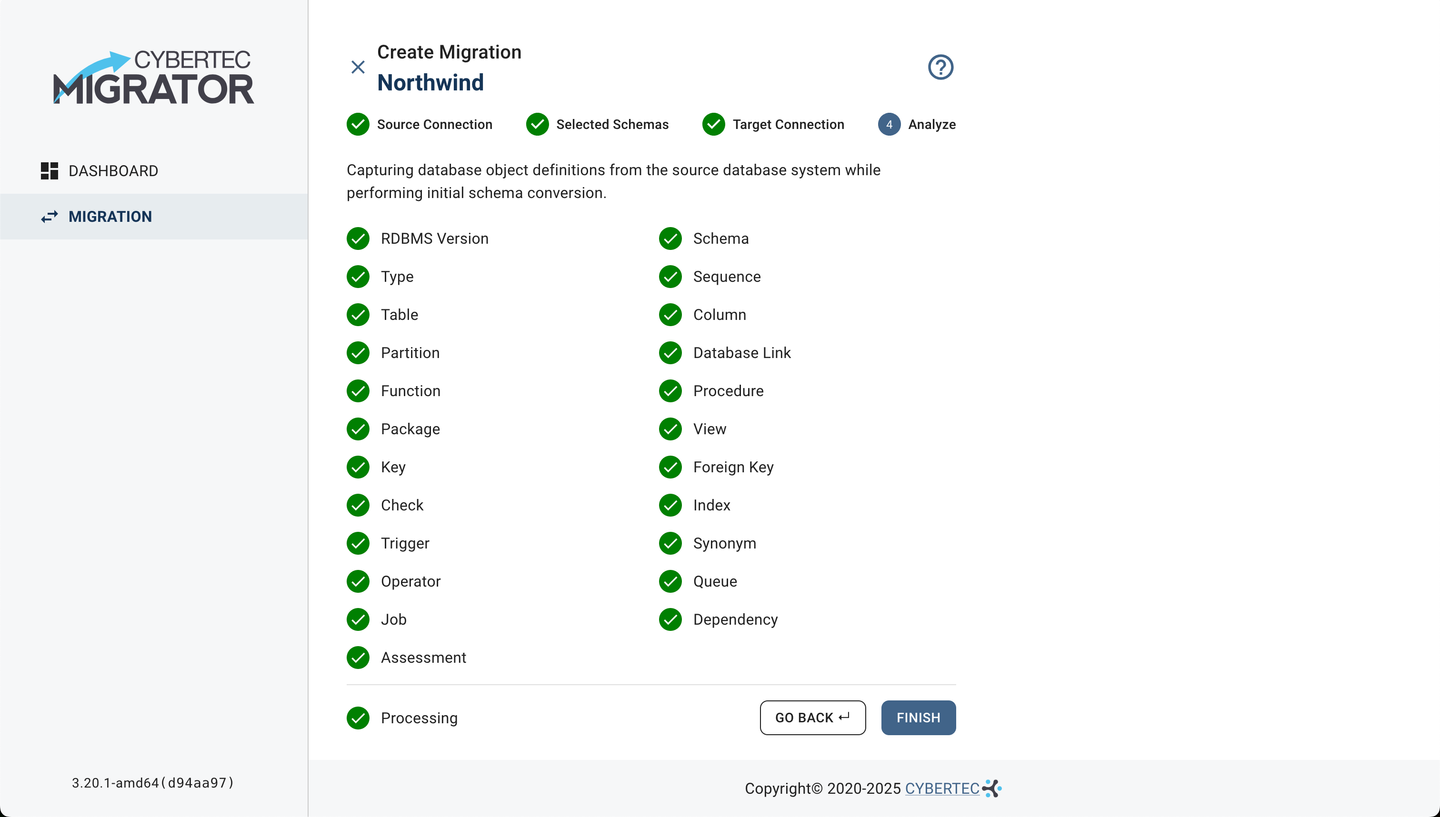The image size is (1440, 817).
Task: Click the Dashboard grid icon in sidebar
Action: pos(49,171)
